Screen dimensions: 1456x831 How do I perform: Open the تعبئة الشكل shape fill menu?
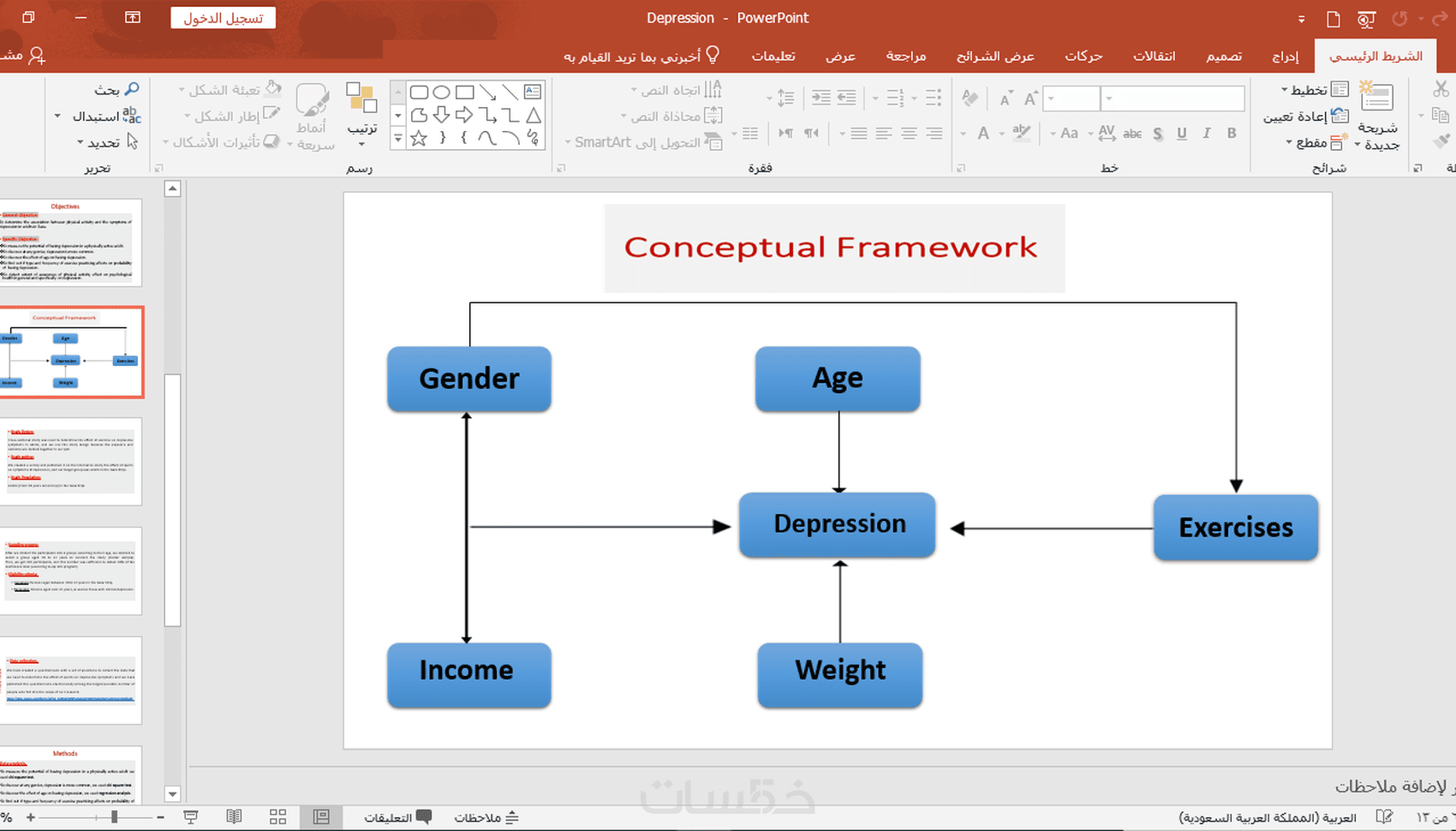[x=230, y=90]
